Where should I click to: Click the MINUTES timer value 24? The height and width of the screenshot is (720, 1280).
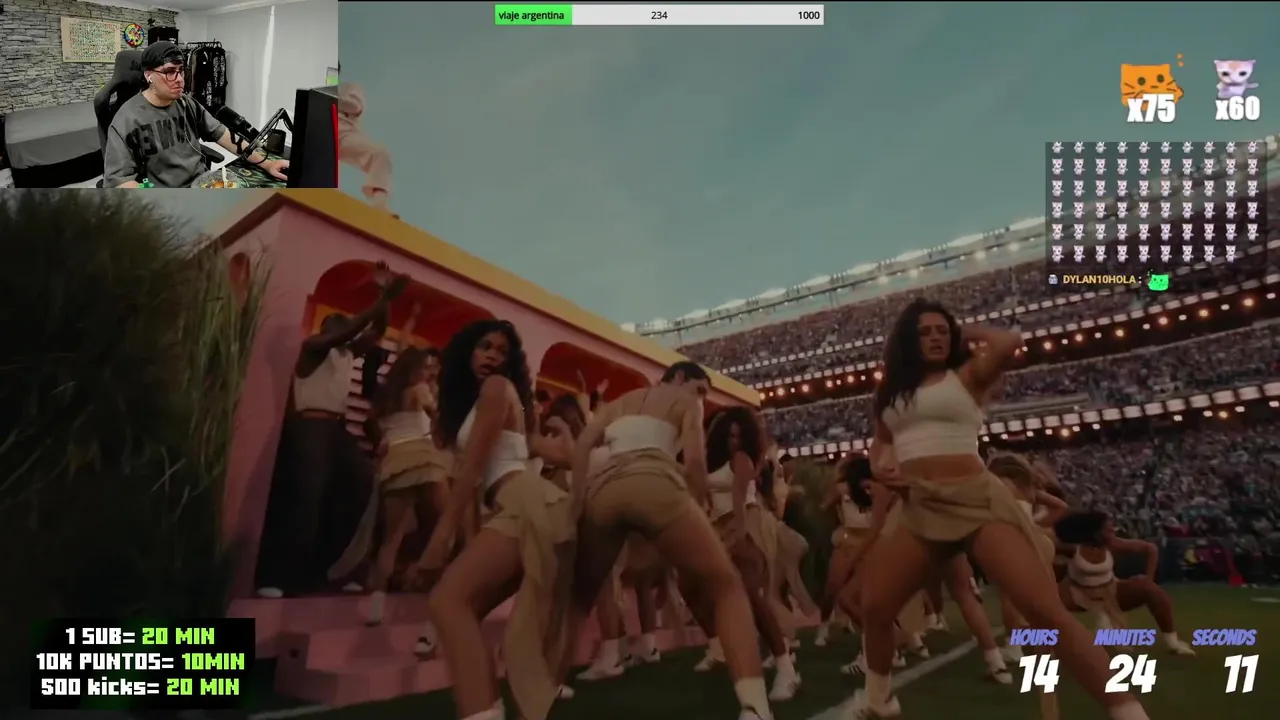[1131, 675]
